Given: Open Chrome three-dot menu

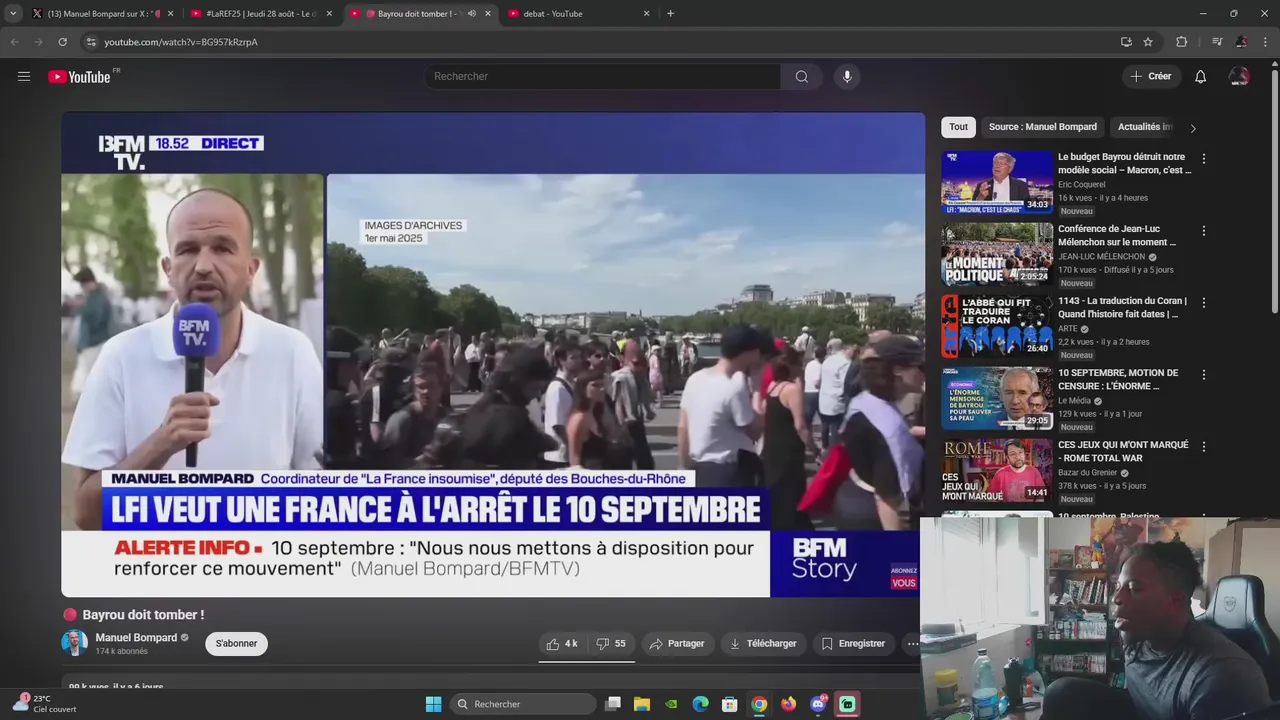Looking at the screenshot, I should click(1266, 42).
